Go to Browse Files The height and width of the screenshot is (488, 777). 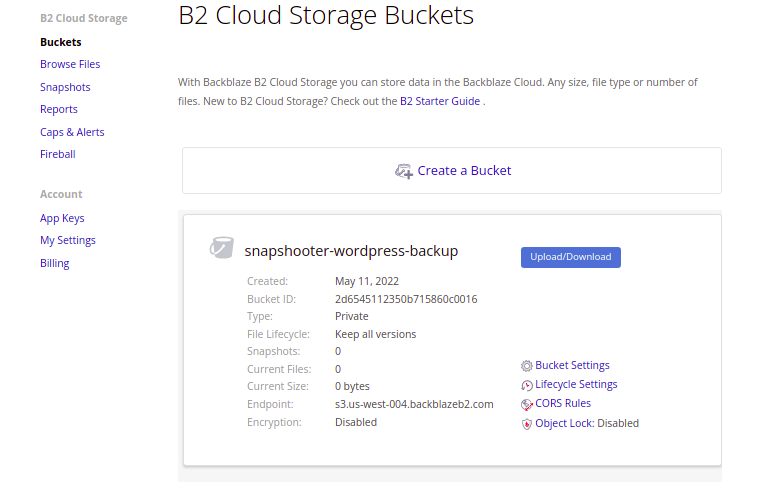(x=70, y=64)
